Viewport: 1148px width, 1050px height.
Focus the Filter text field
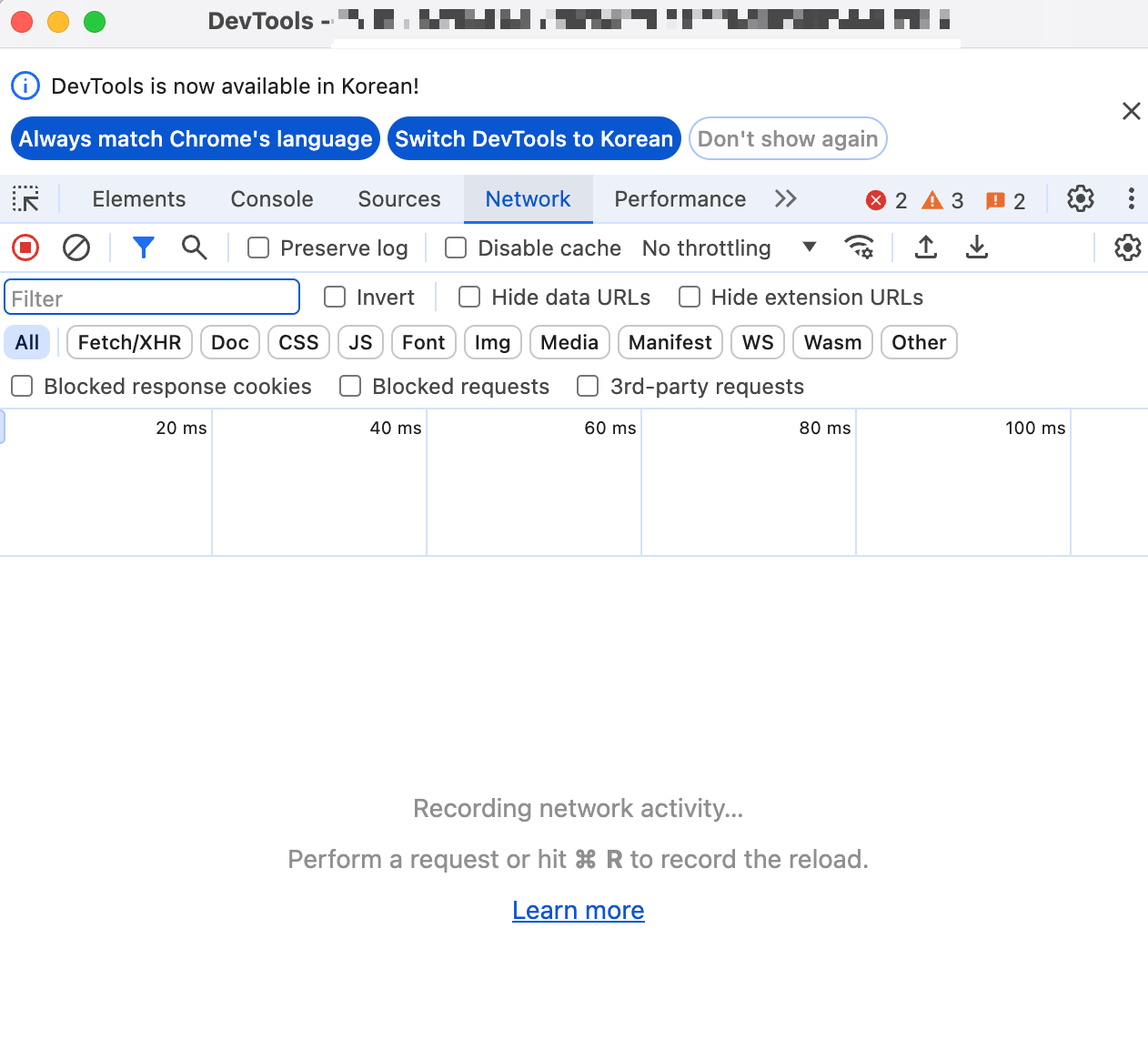coord(152,297)
